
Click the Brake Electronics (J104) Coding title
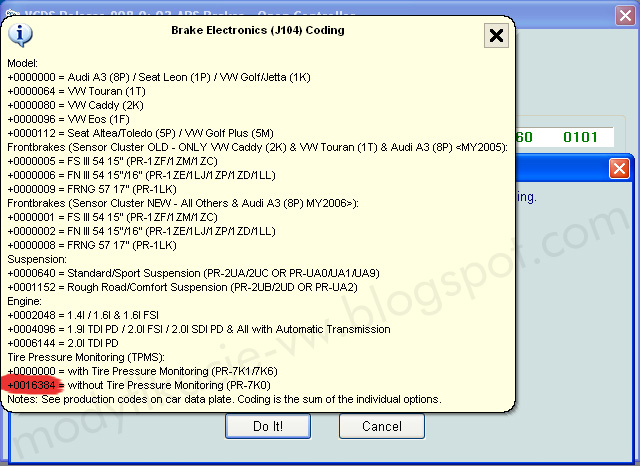(x=258, y=30)
